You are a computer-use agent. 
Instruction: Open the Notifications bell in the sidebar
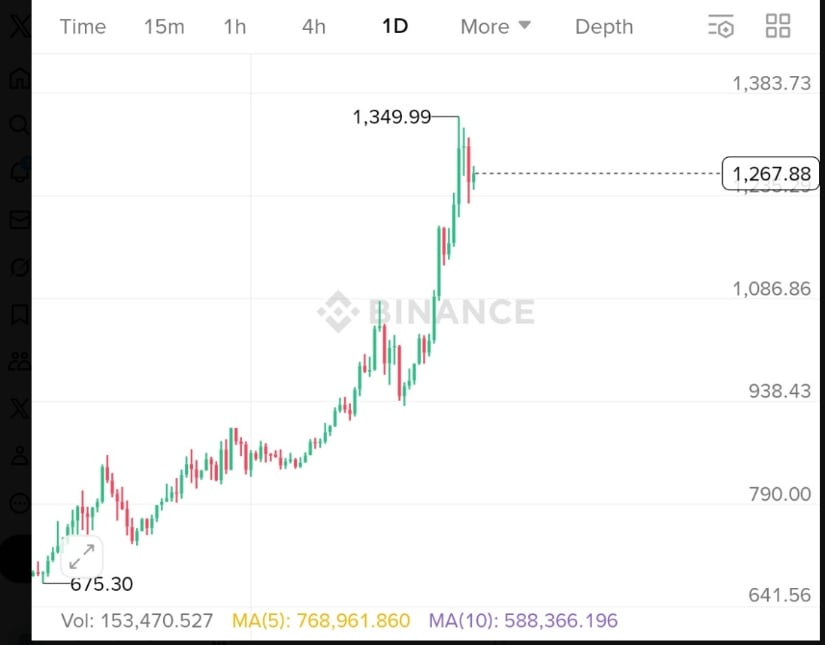pyautogui.click(x=19, y=172)
